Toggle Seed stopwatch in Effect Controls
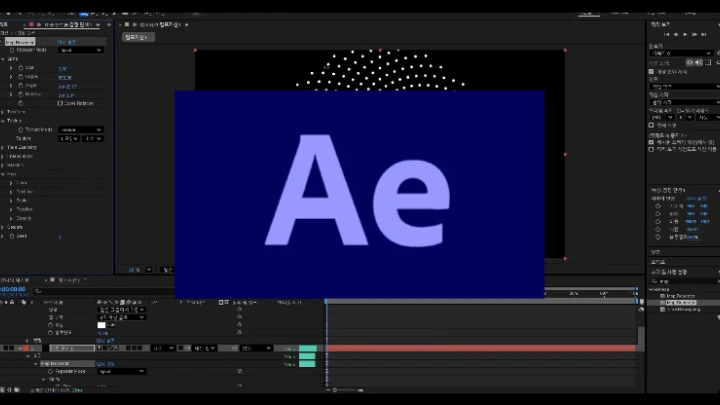The height and width of the screenshot is (405, 720). 12,236
